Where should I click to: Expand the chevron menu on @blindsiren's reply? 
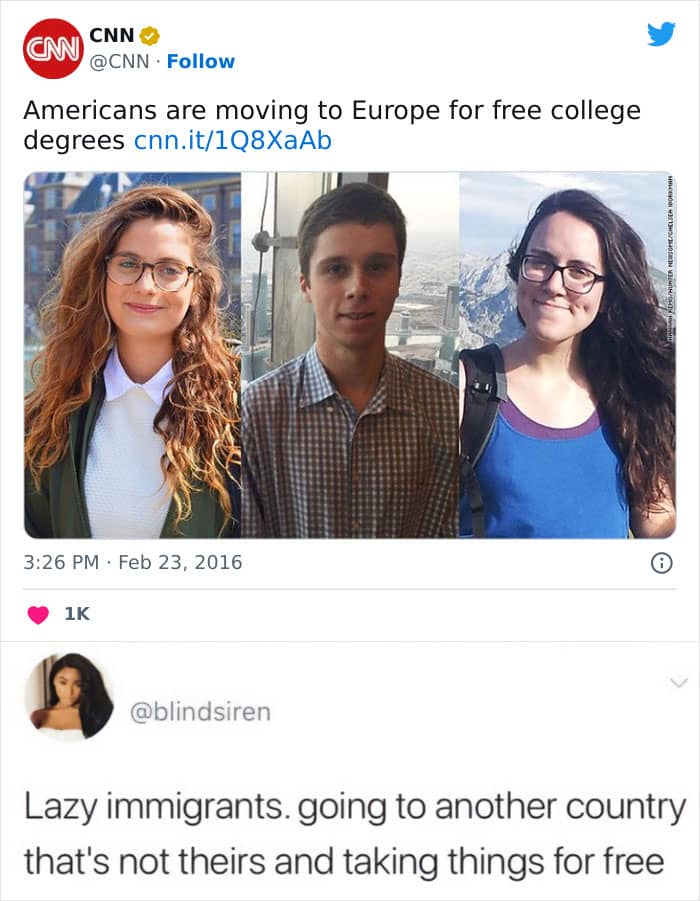[x=678, y=683]
